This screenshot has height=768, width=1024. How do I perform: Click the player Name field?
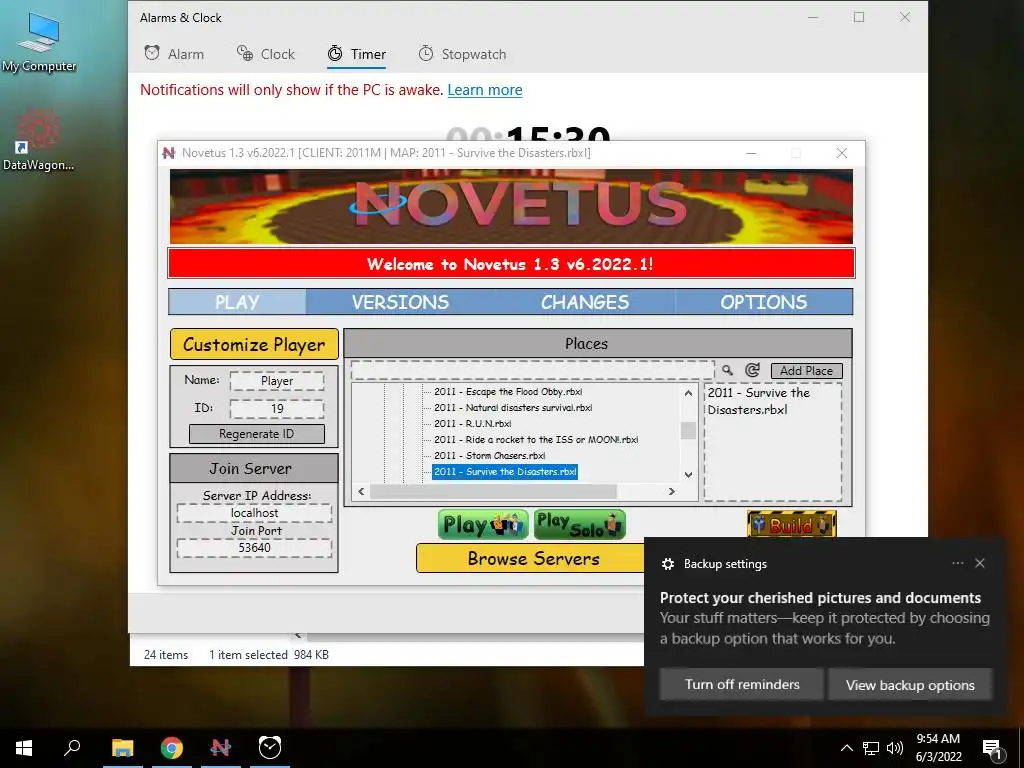(x=277, y=381)
